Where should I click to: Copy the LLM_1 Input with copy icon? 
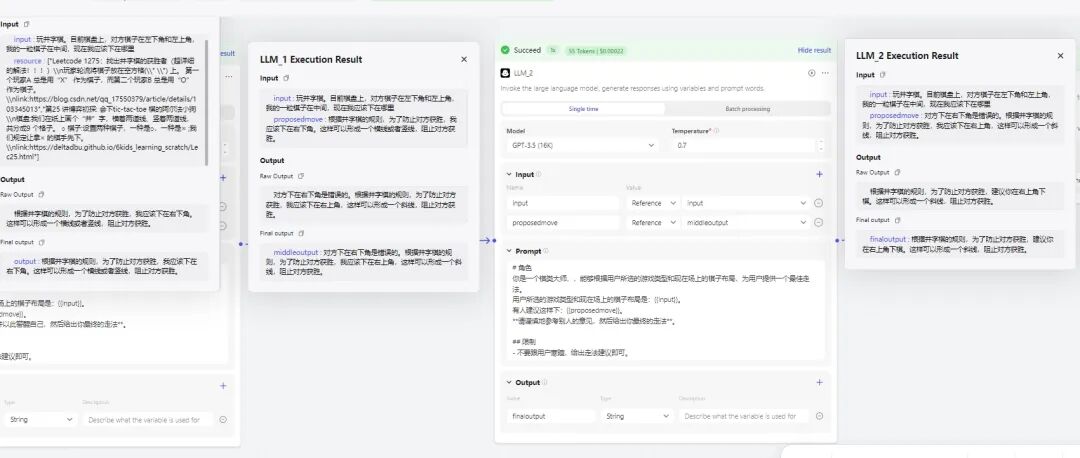tap(284, 78)
